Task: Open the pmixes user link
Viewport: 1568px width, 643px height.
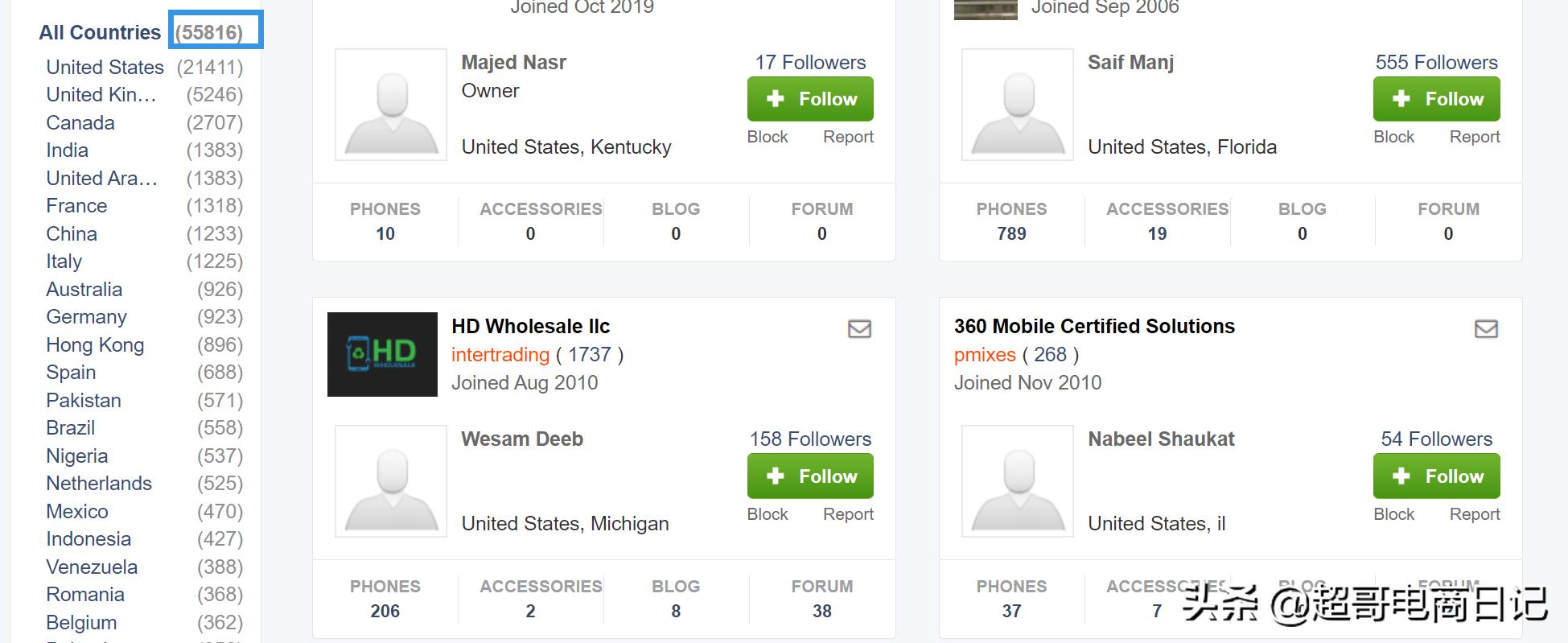Action: (x=985, y=355)
